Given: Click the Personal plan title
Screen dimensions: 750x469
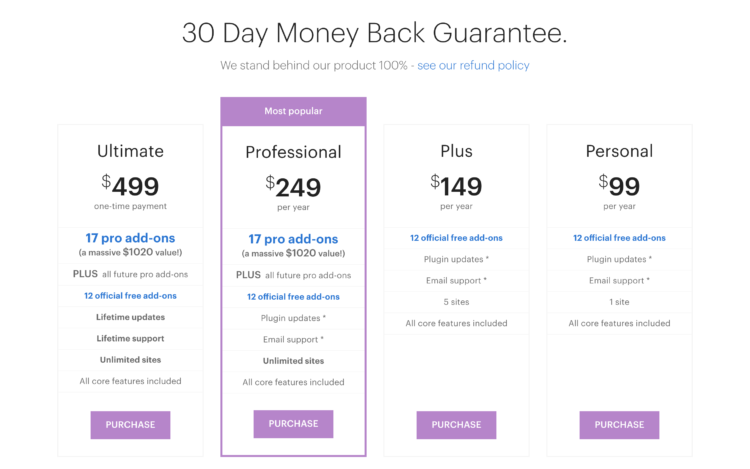Looking at the screenshot, I should pyautogui.click(x=619, y=152).
